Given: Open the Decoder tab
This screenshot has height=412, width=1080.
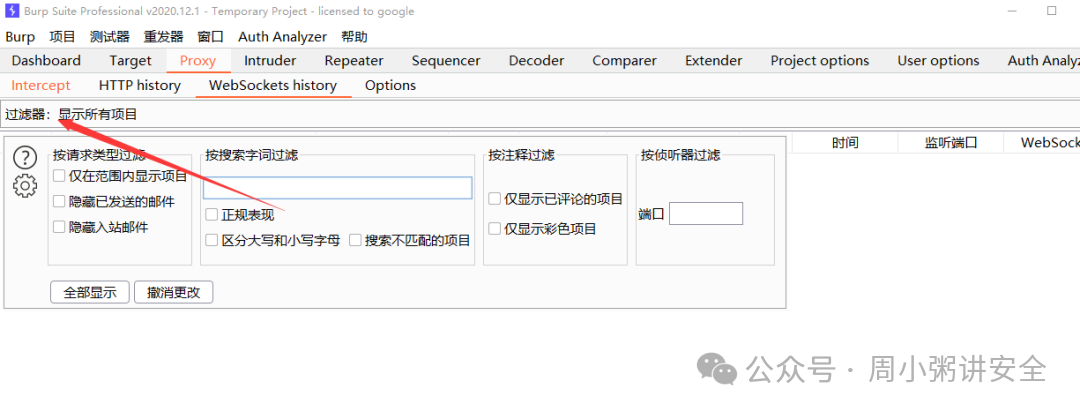Looking at the screenshot, I should (537, 61).
